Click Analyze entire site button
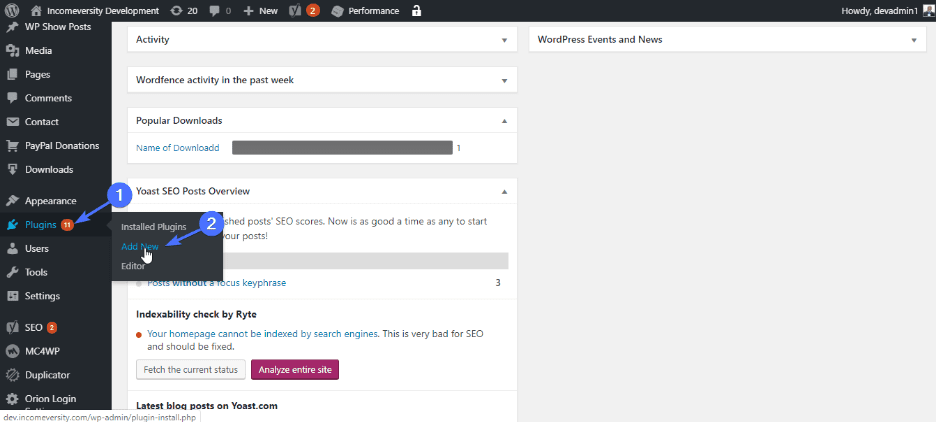Viewport: 938px width, 422px height. [295, 370]
